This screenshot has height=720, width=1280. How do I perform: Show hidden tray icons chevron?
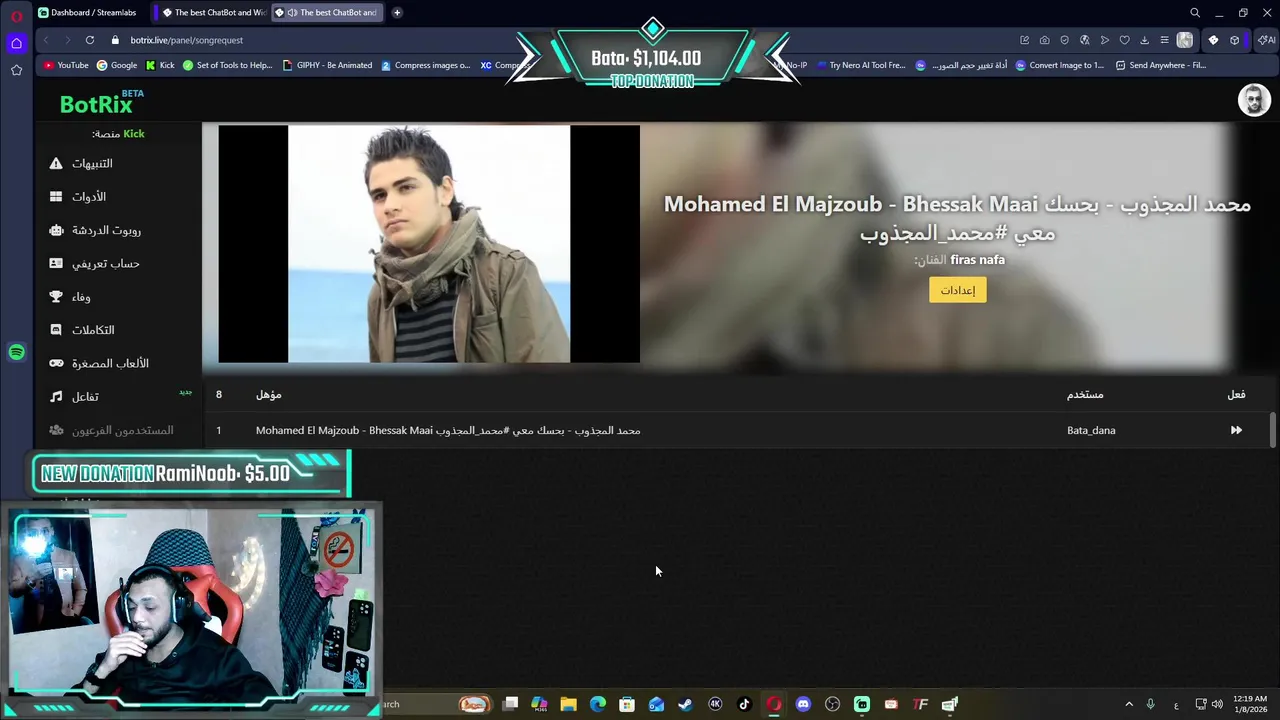(1129, 704)
